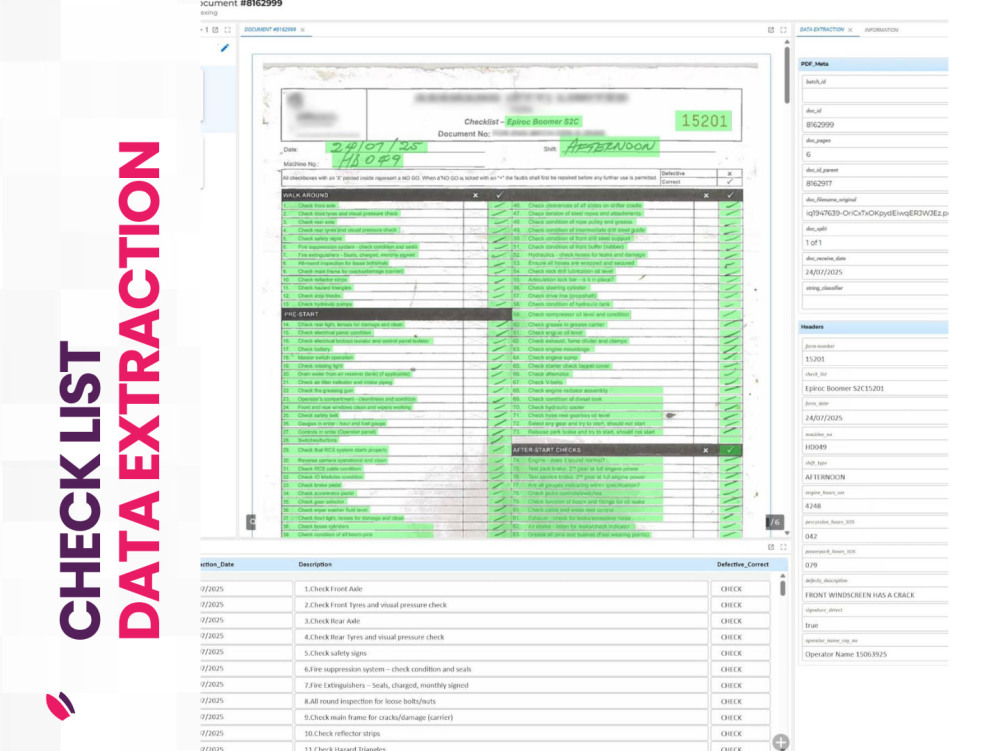Click the machine_no field showing HD049
Screen dimensions: 1000x751
(x=875, y=448)
